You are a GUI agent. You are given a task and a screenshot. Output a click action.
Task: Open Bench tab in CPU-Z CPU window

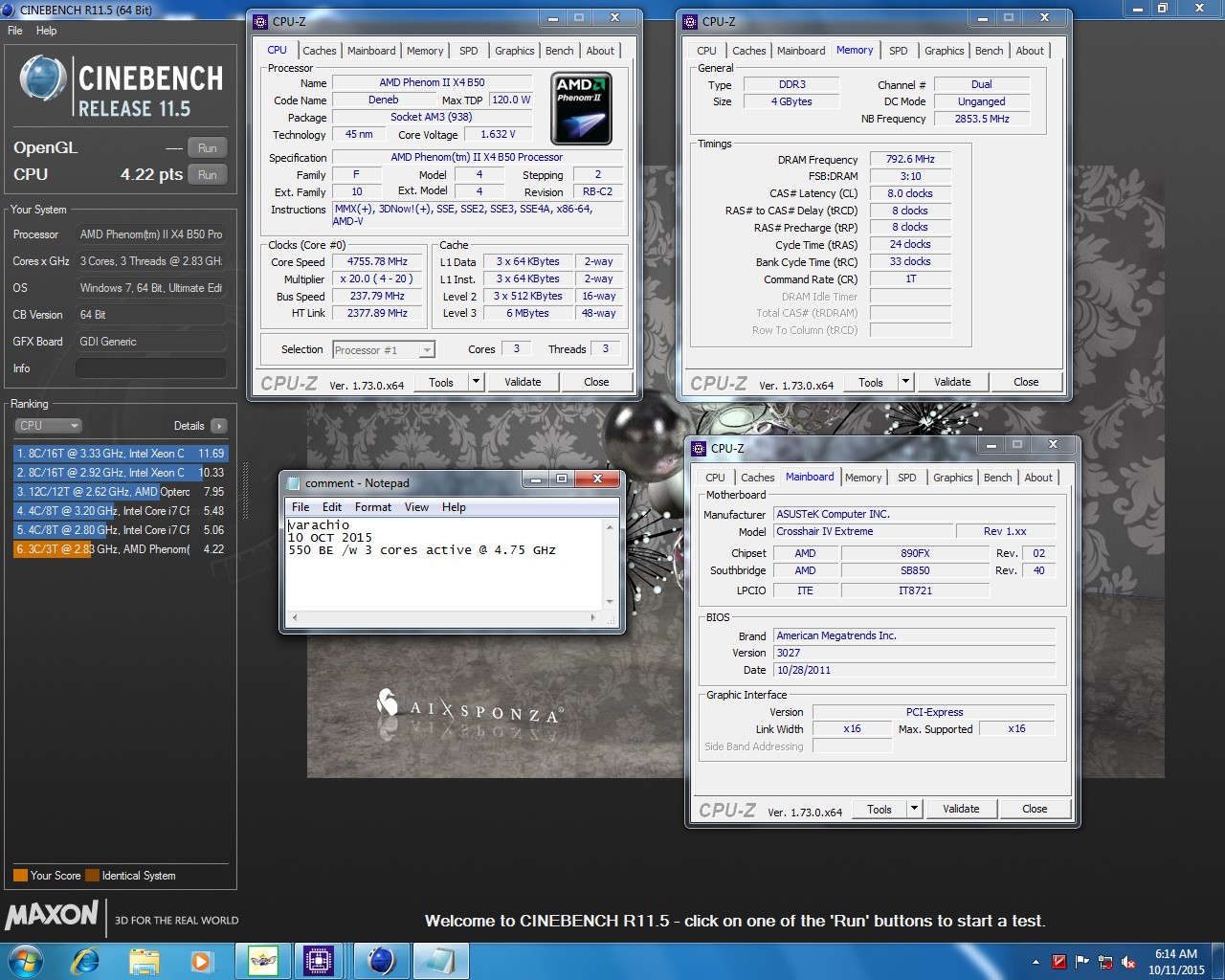[560, 51]
